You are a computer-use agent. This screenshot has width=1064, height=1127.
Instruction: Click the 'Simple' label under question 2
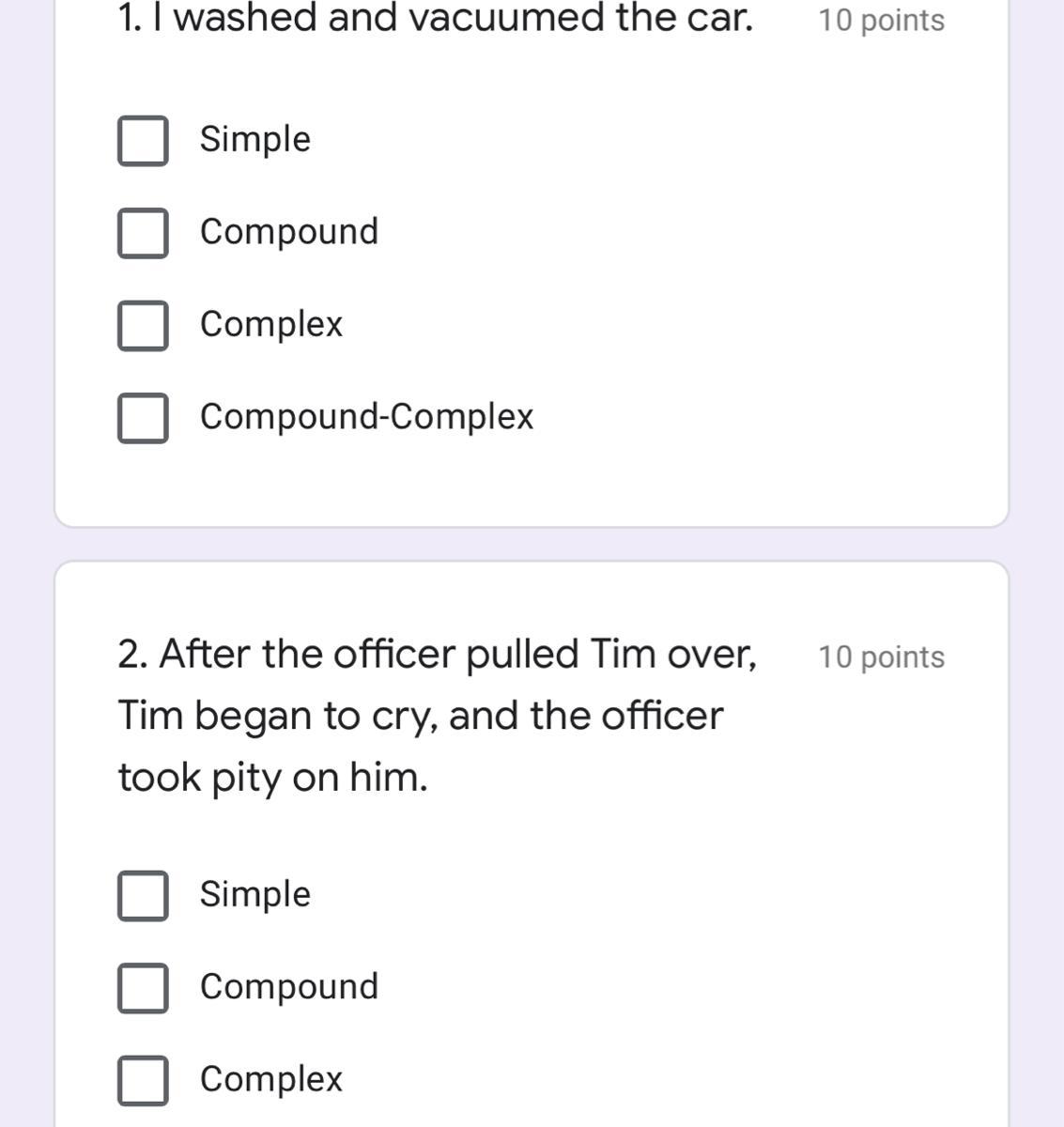254,894
